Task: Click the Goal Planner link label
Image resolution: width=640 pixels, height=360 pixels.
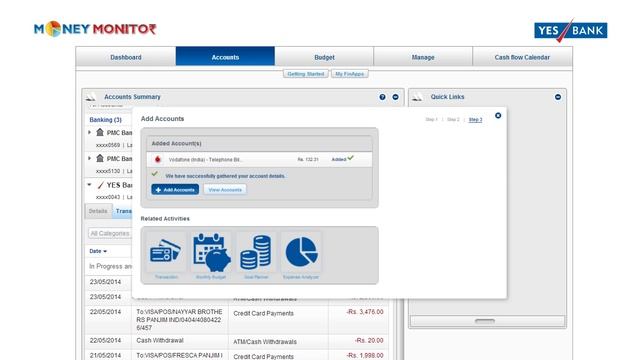Action: pos(256,277)
